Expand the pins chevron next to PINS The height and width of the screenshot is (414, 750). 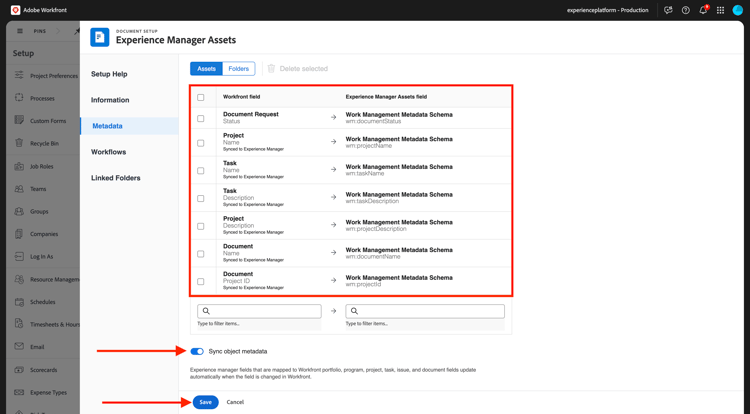(58, 31)
